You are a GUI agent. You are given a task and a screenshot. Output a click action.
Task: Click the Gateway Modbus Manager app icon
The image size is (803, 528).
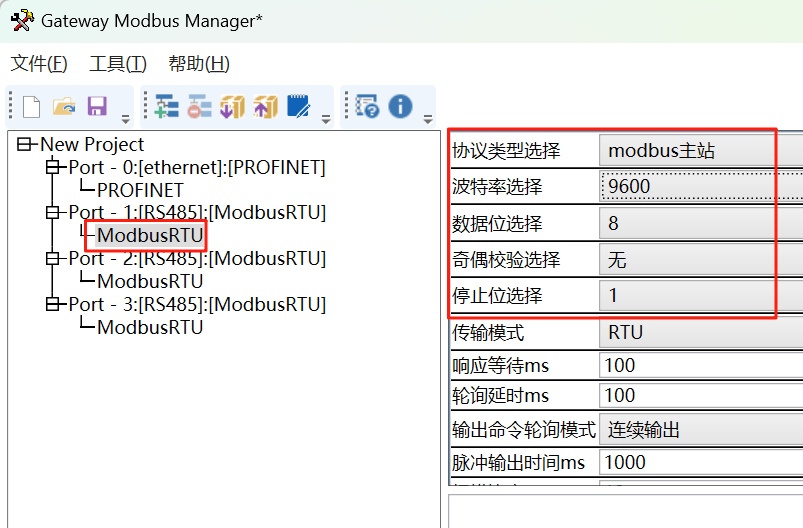[22, 20]
